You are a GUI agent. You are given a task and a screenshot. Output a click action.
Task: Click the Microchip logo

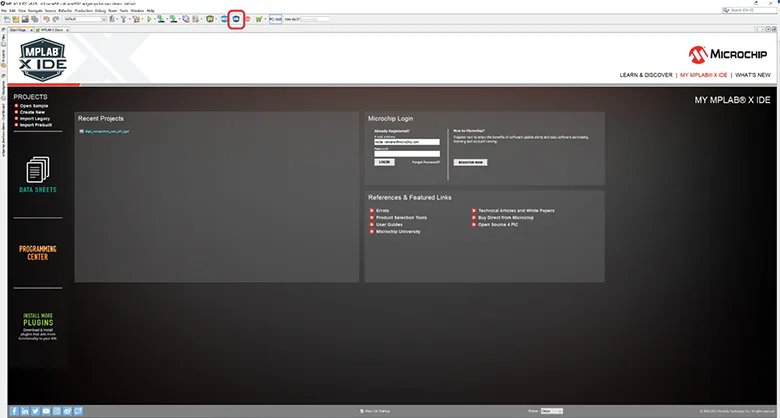pyautogui.click(x=727, y=54)
